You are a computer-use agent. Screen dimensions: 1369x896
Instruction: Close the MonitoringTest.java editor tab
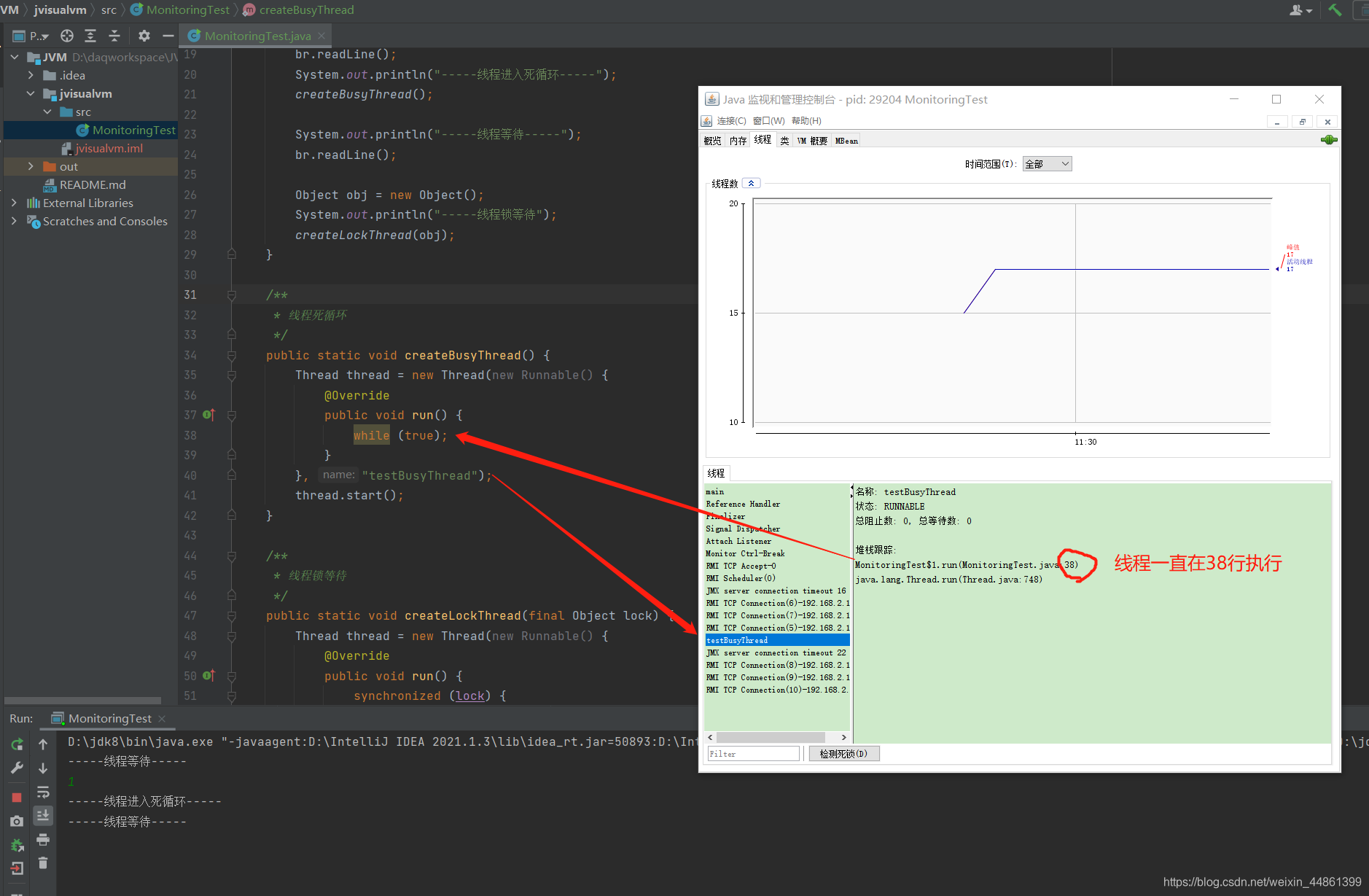[321, 36]
